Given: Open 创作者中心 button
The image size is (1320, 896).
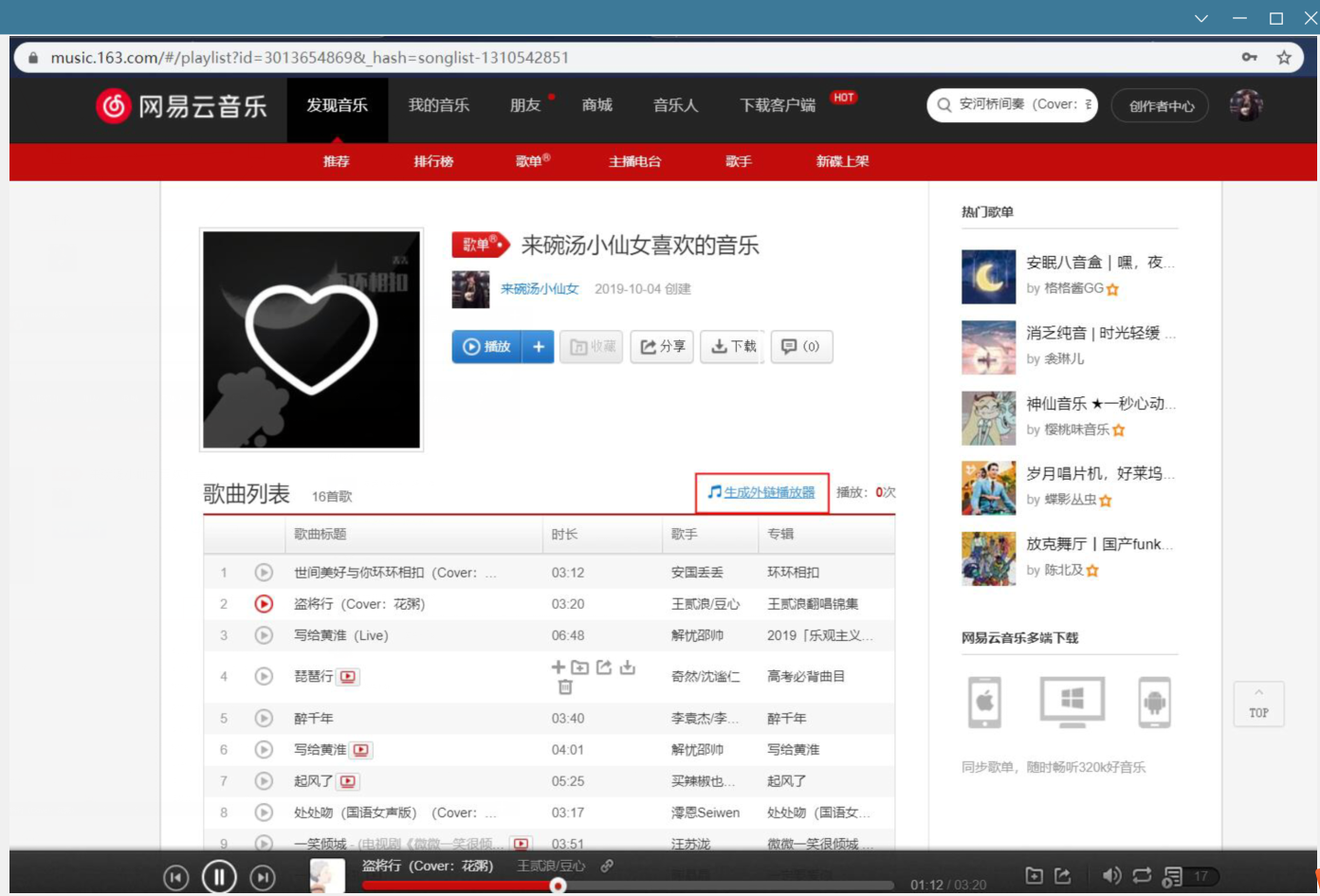Looking at the screenshot, I should tap(1161, 105).
